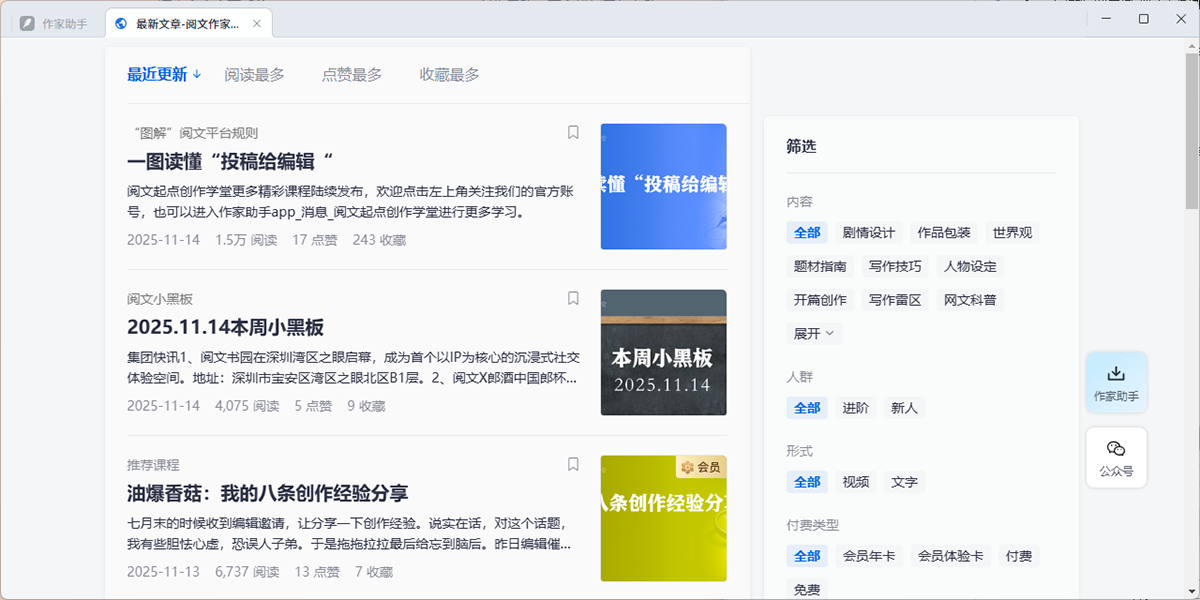Bookmark the 一图读懂"投稿给编辑" article
Viewport: 1200px width, 600px height.
[573, 132]
